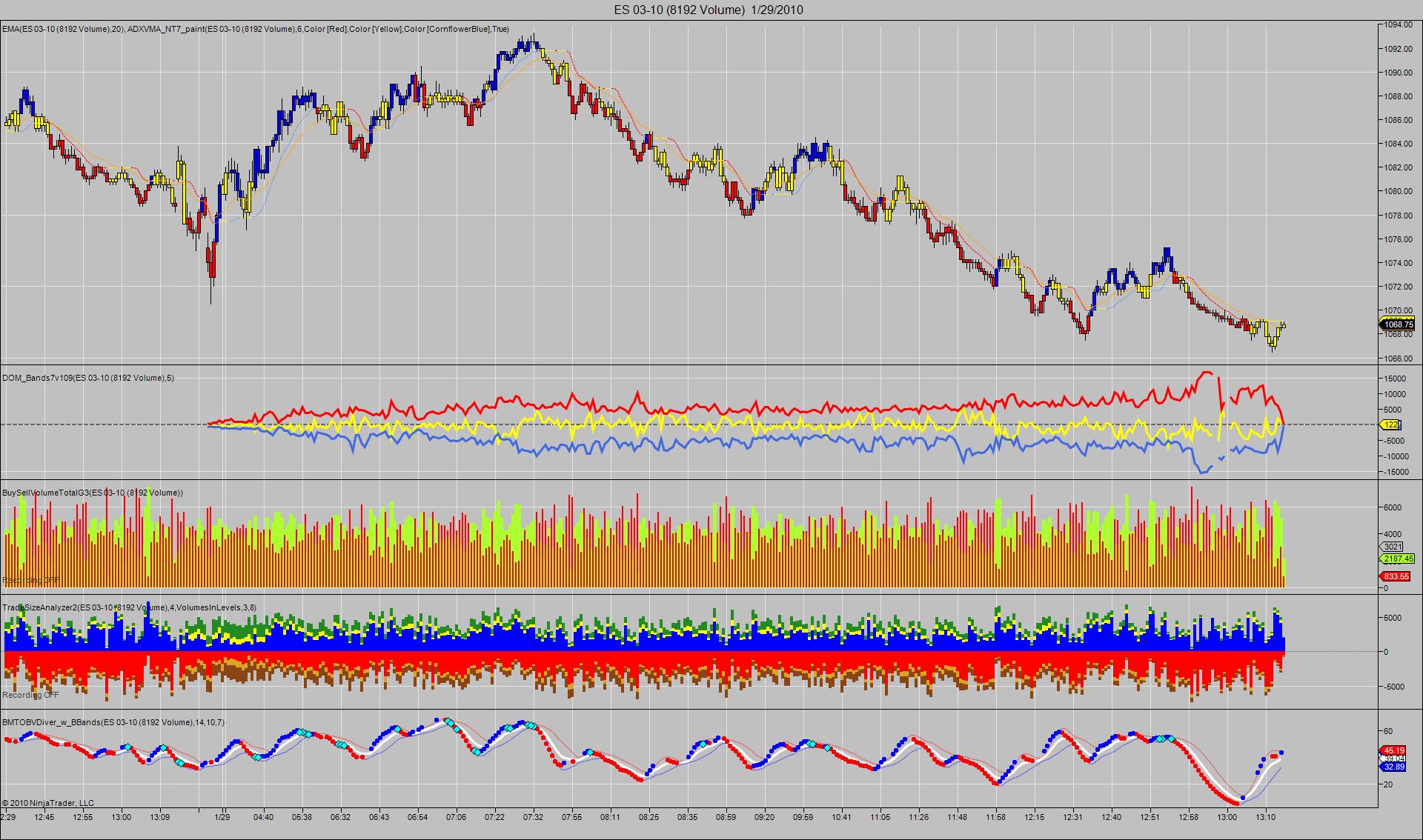Click the chart title "ES 03-10 (8192 Volume) 1/29/2010"
The image size is (1423, 840).
pyautogui.click(x=709, y=10)
